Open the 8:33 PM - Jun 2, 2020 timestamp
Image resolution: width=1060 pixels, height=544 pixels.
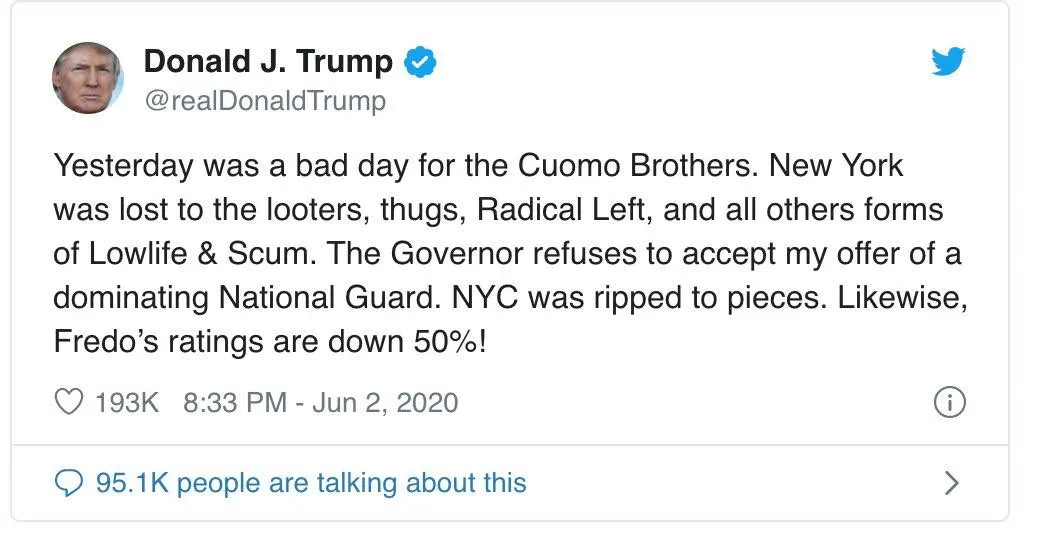321,403
